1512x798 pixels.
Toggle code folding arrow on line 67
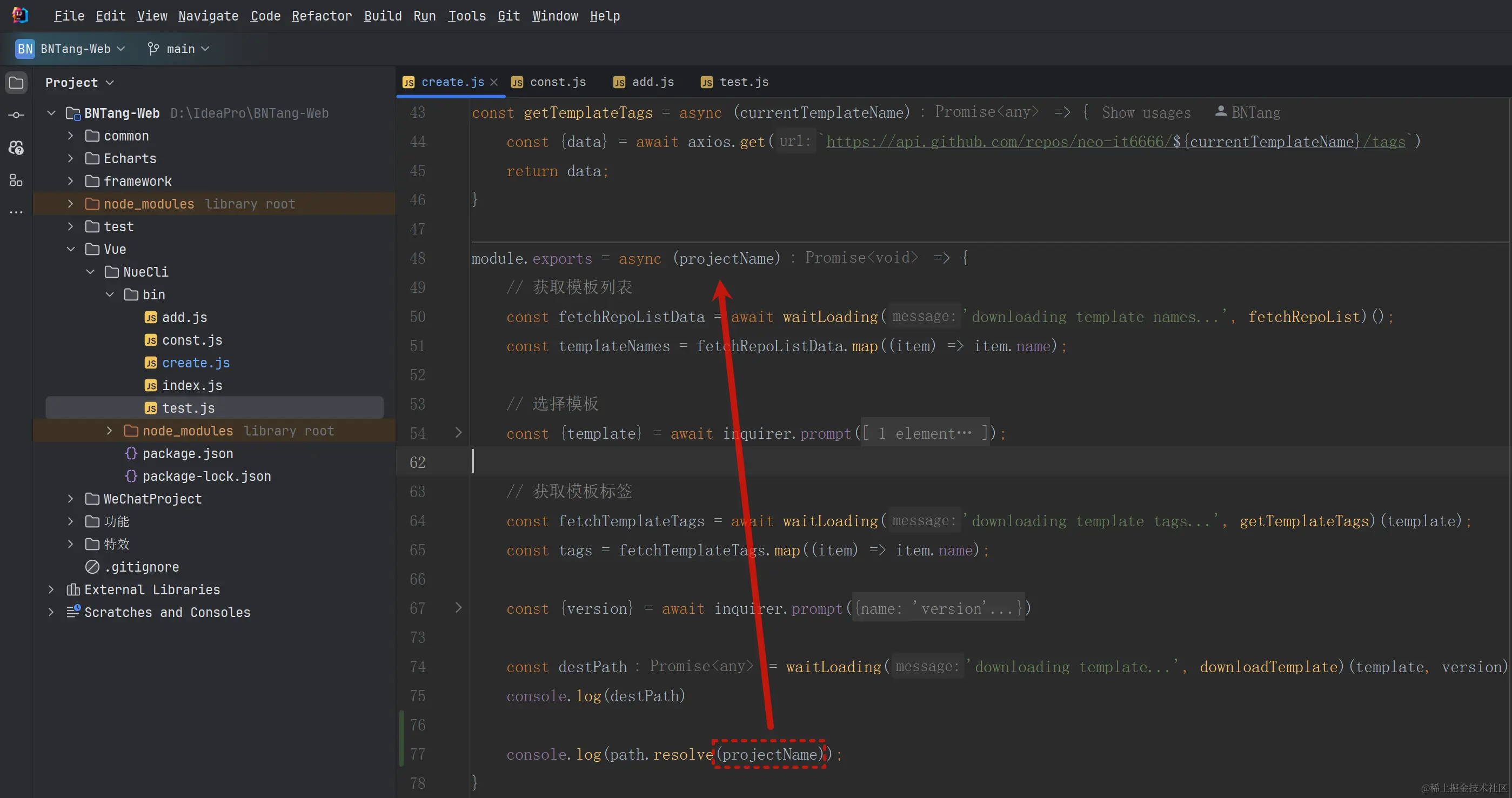(x=458, y=608)
